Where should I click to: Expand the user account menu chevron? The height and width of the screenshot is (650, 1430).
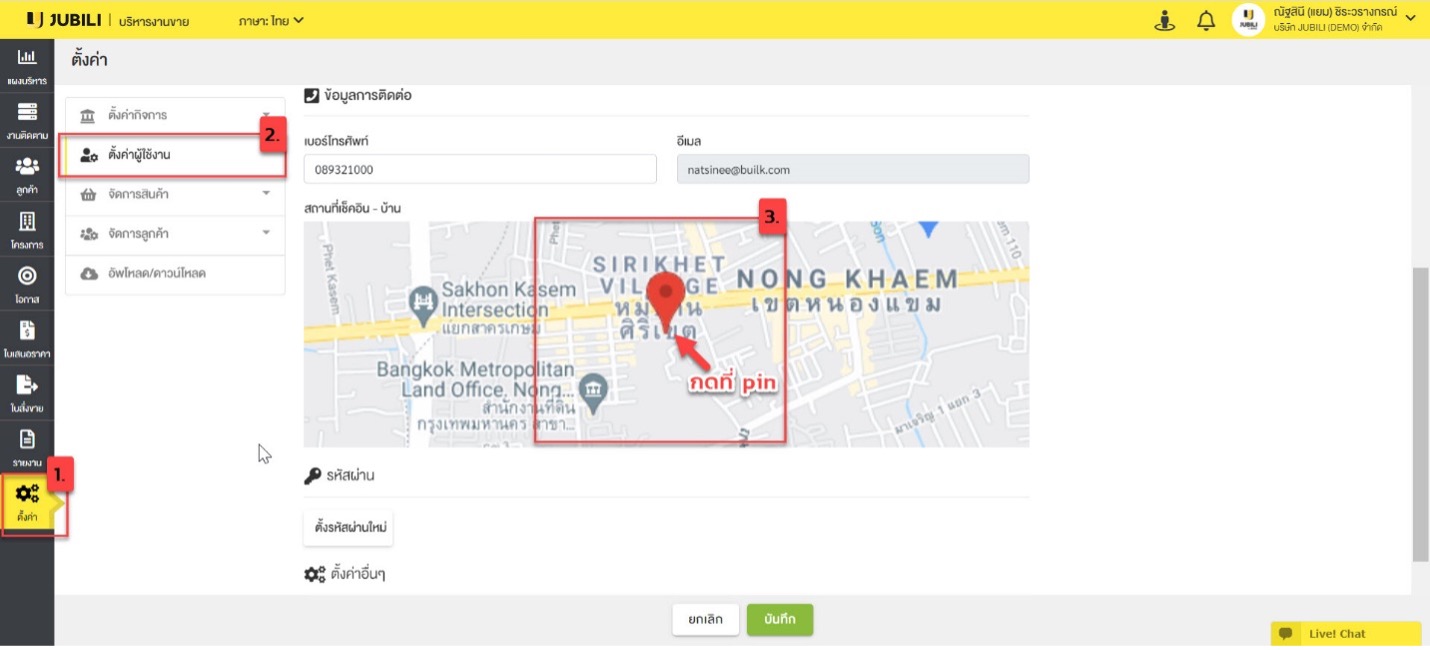click(1411, 18)
